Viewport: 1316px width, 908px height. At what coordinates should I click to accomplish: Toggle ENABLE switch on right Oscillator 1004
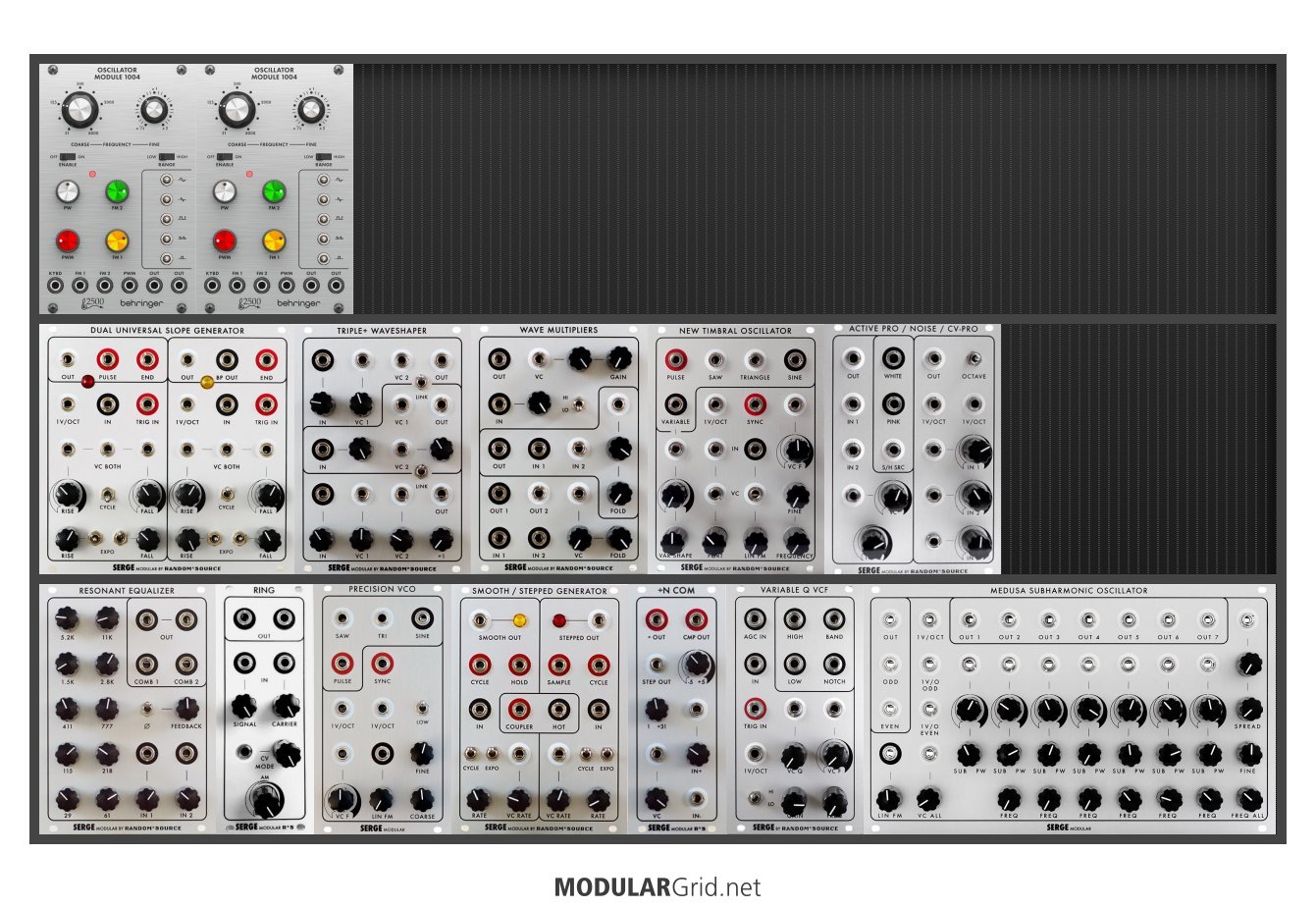tap(224, 156)
